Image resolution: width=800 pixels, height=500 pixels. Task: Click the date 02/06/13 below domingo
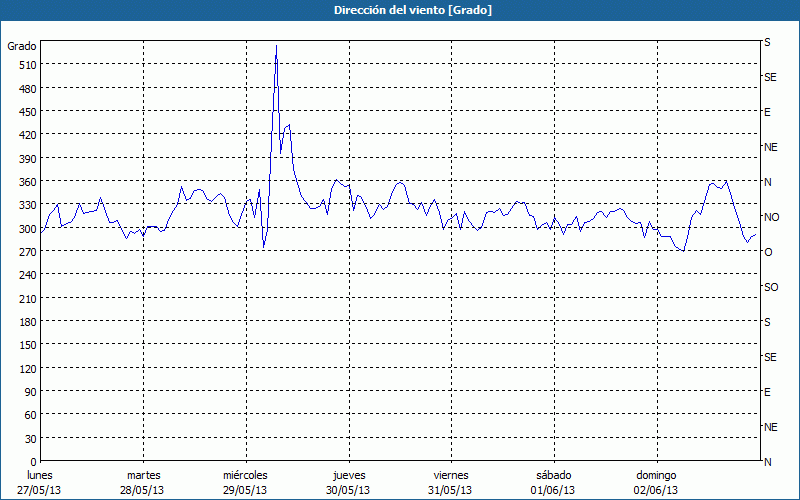(x=656, y=490)
